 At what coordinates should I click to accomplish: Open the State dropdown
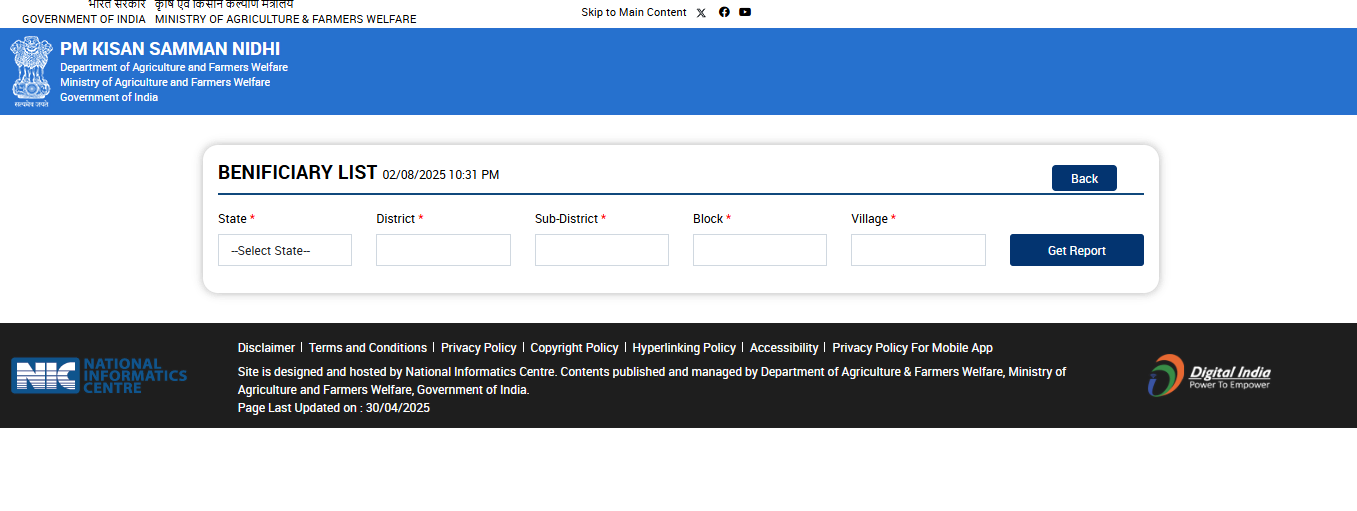click(285, 250)
